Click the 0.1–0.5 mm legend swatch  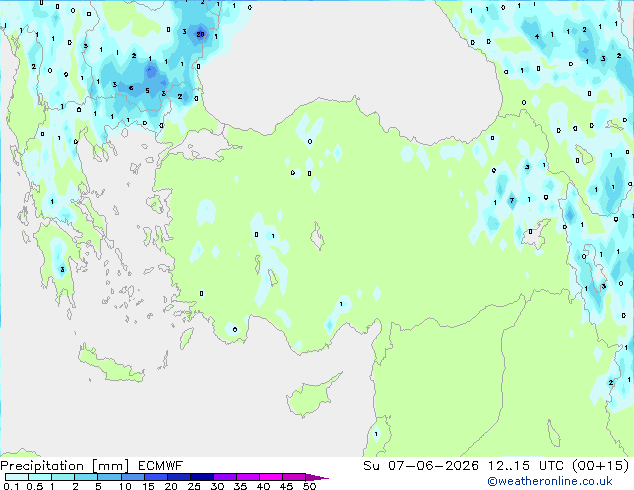tap(17, 477)
